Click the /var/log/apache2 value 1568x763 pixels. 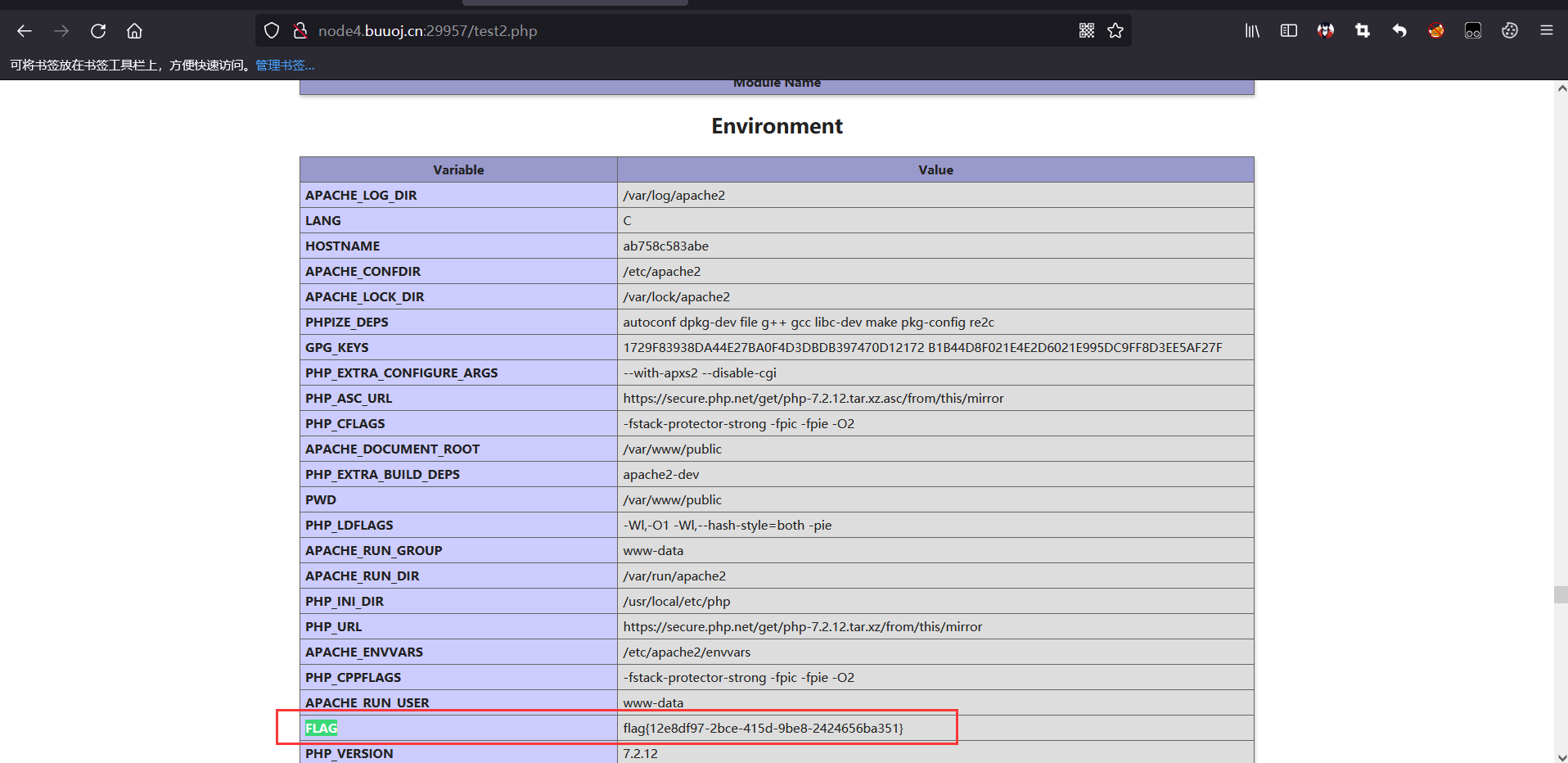[674, 195]
